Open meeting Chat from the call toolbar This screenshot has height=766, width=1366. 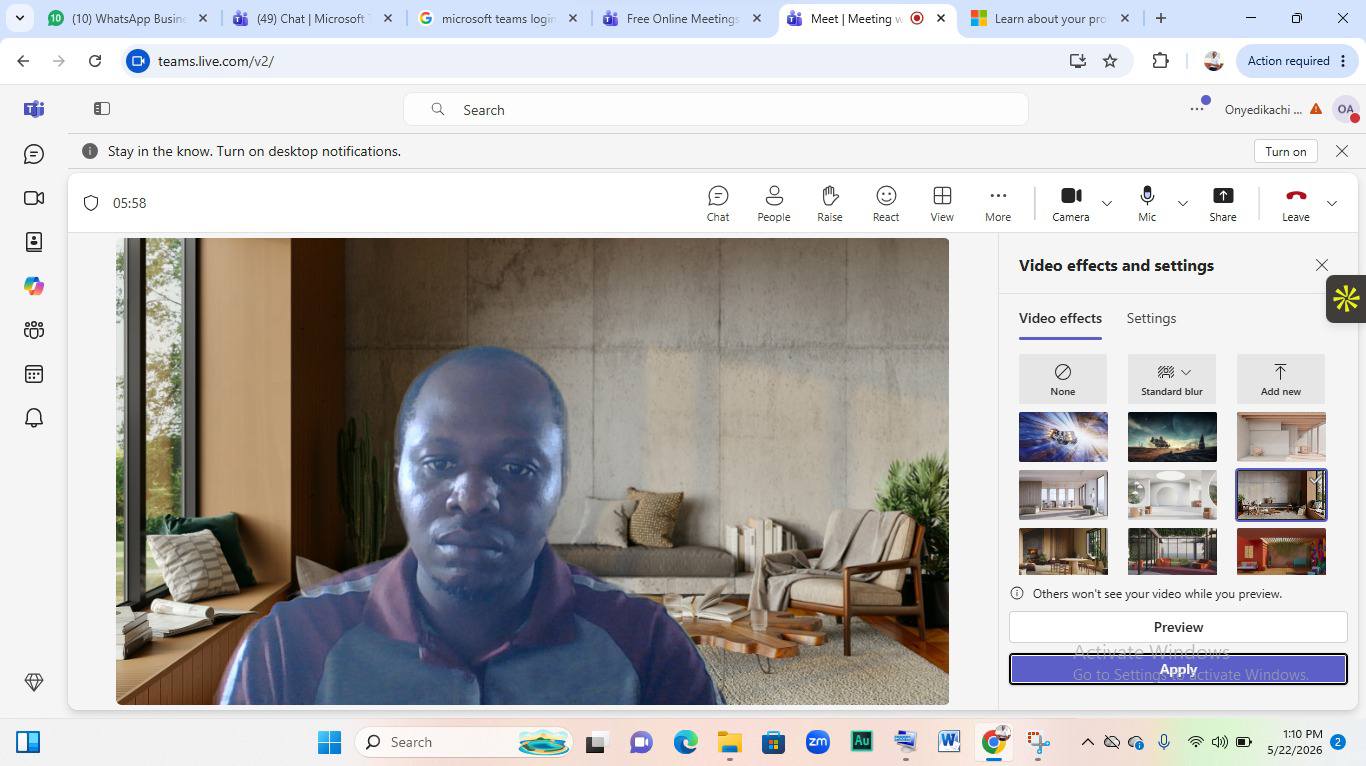coord(718,203)
